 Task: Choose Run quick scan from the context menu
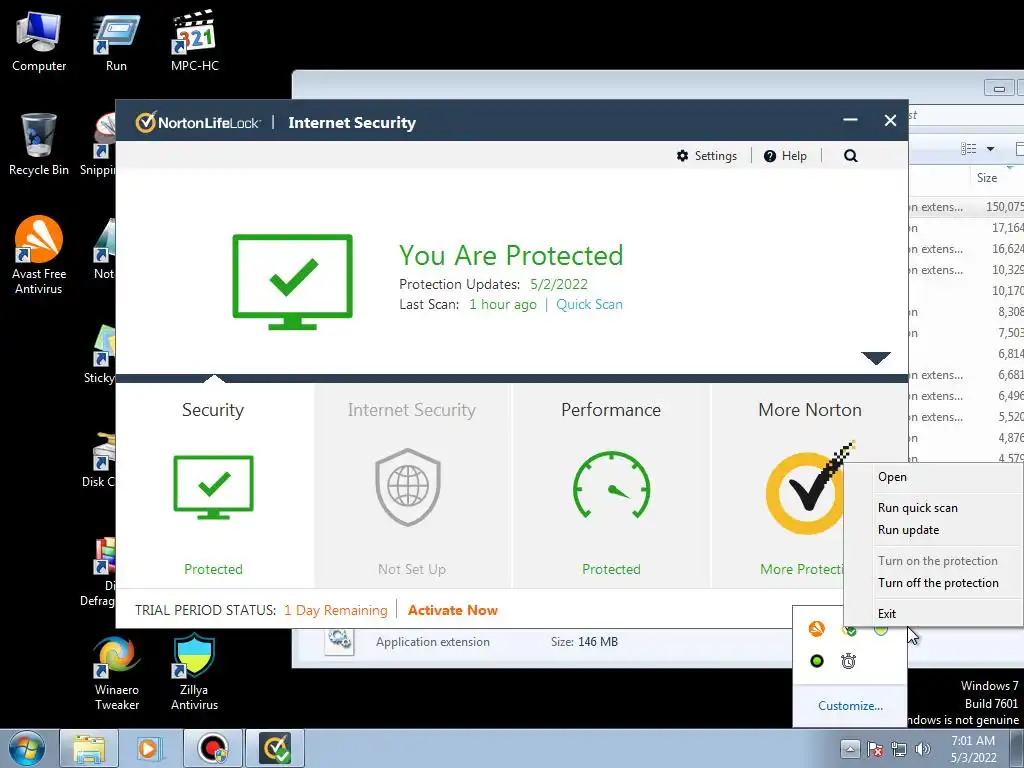click(934, 507)
